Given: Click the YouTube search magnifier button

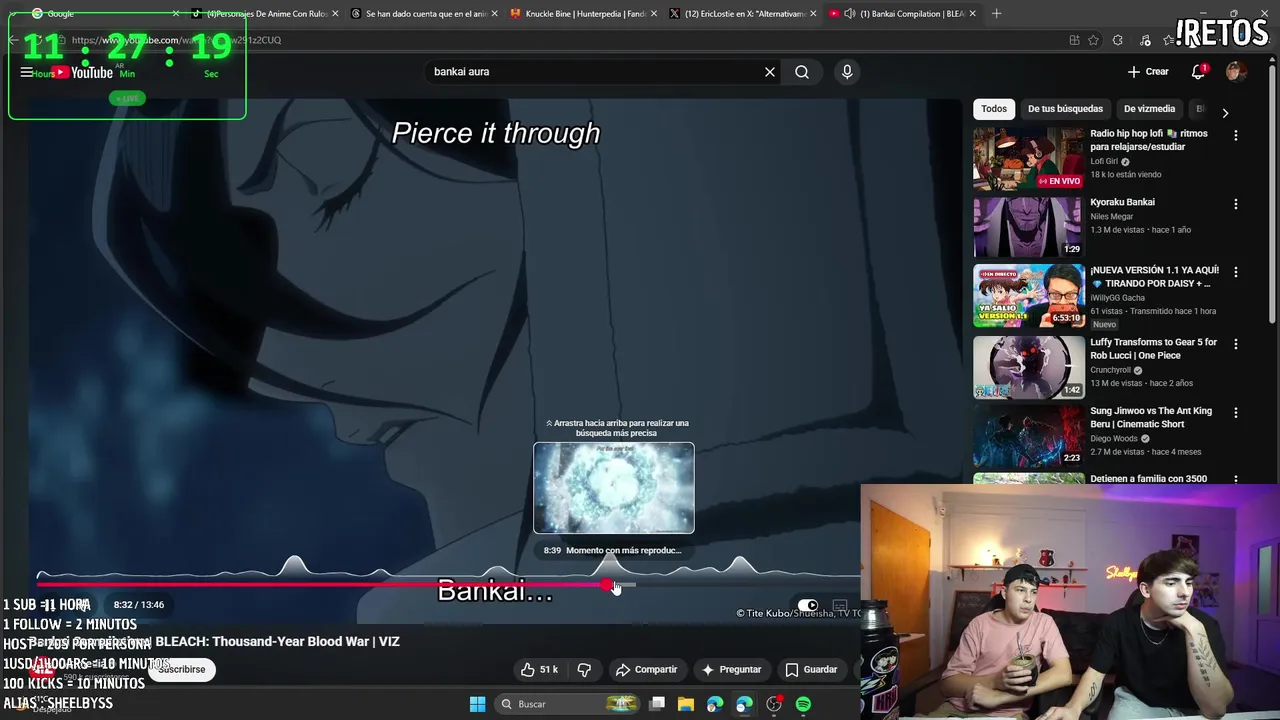Looking at the screenshot, I should [802, 72].
